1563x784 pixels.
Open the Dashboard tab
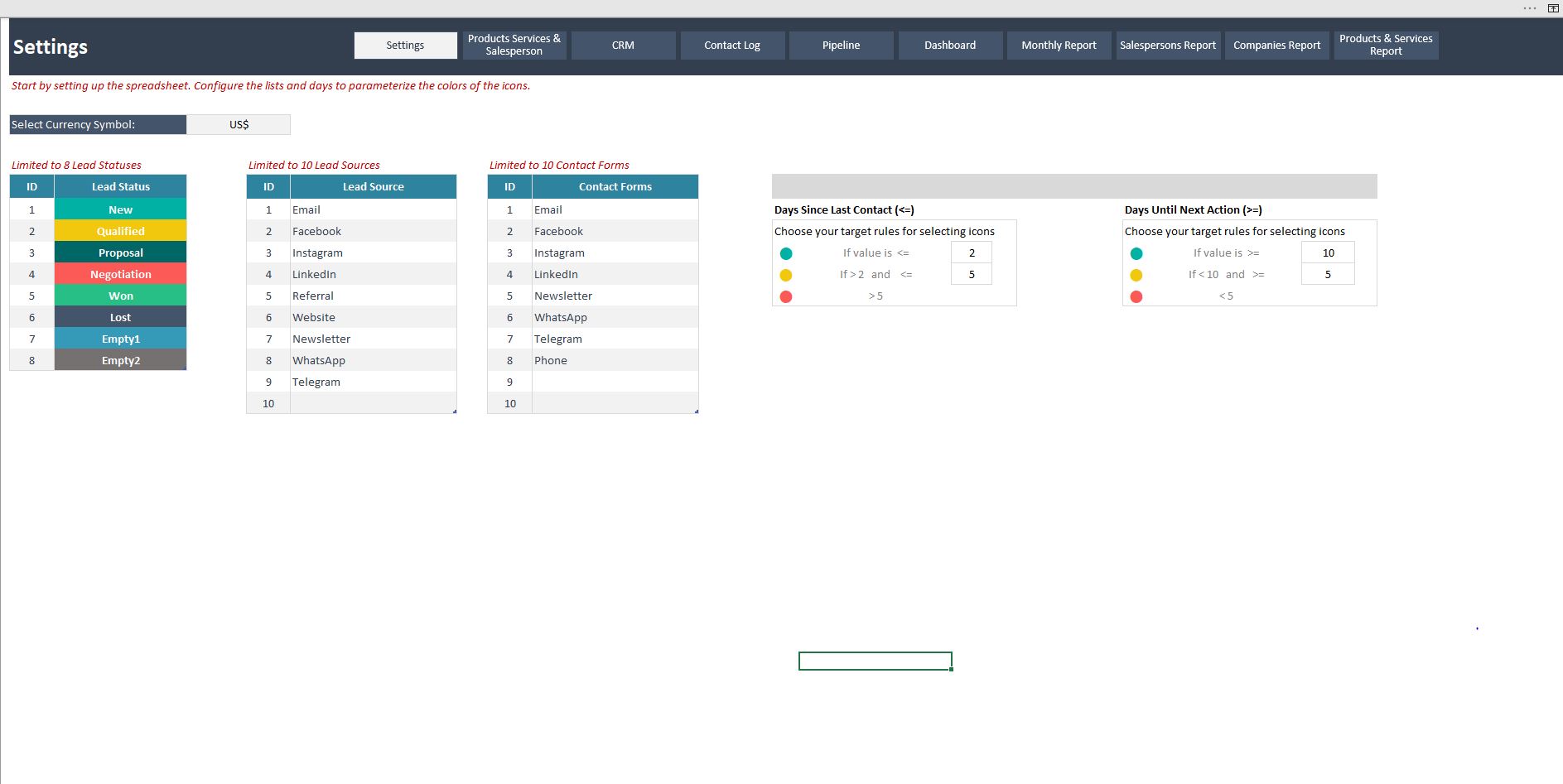tap(950, 46)
